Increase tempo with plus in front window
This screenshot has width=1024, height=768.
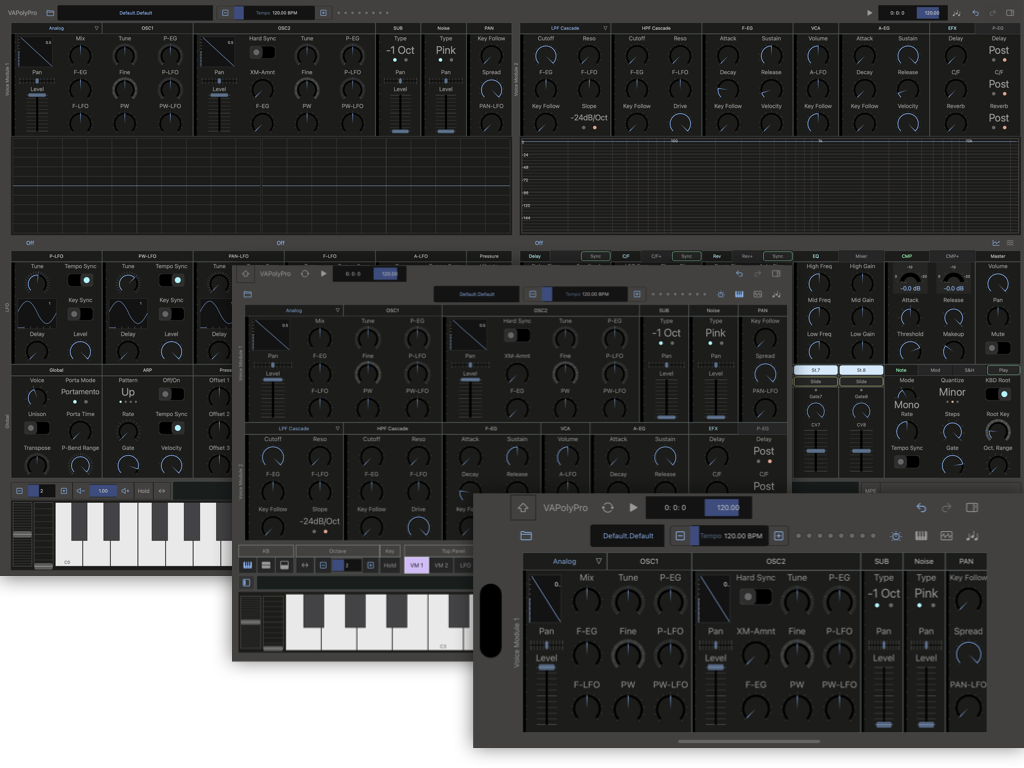pyautogui.click(x=778, y=536)
